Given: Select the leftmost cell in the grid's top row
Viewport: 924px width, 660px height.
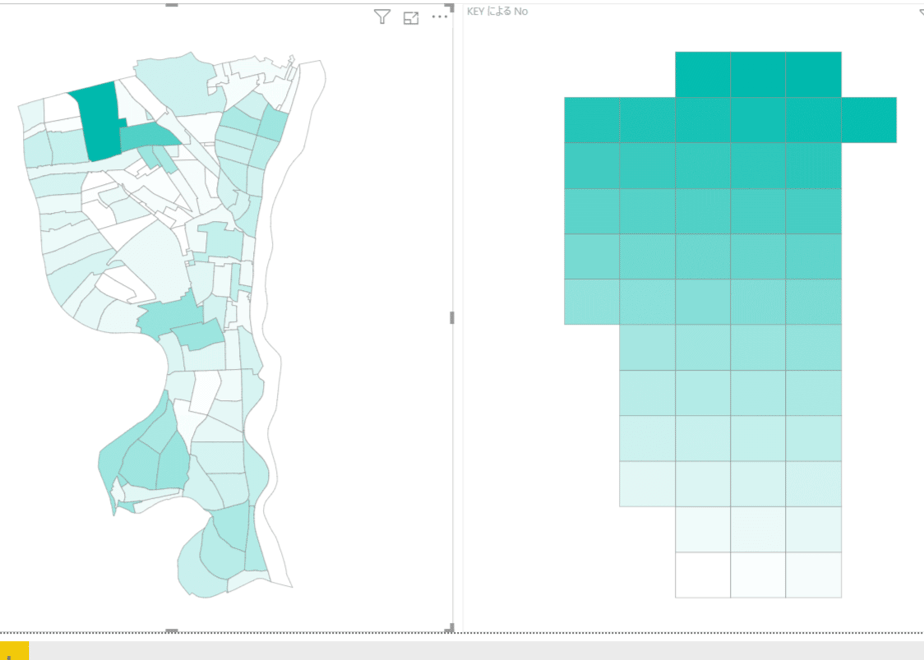Looking at the screenshot, I should [702, 75].
